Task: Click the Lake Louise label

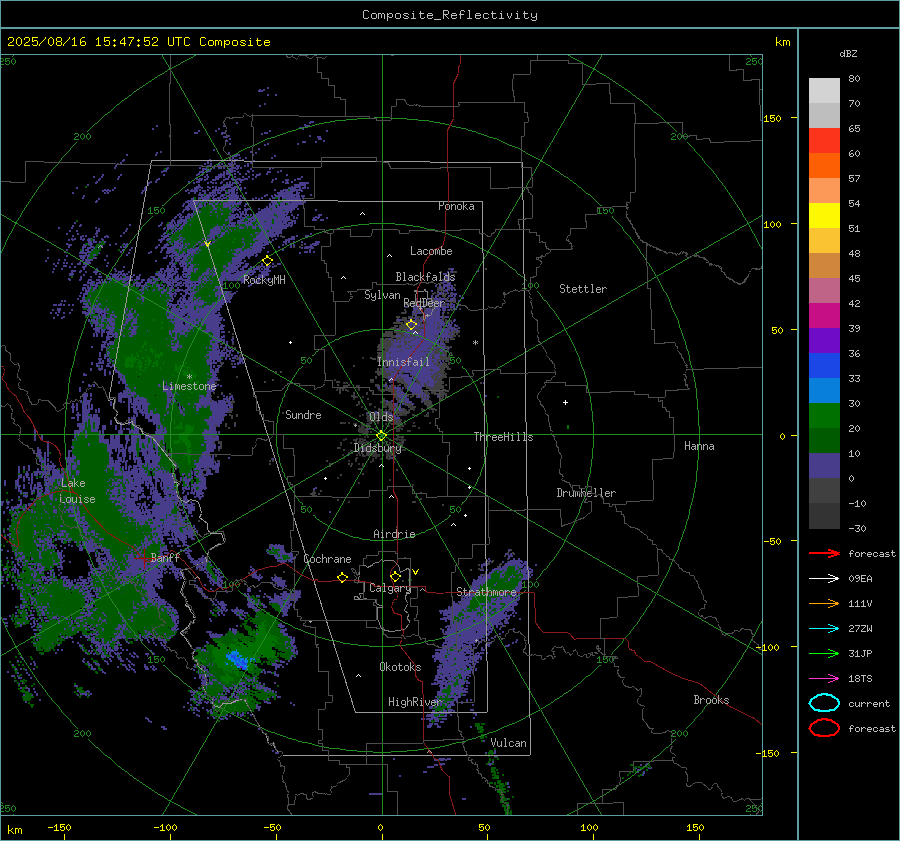Action: (77, 491)
